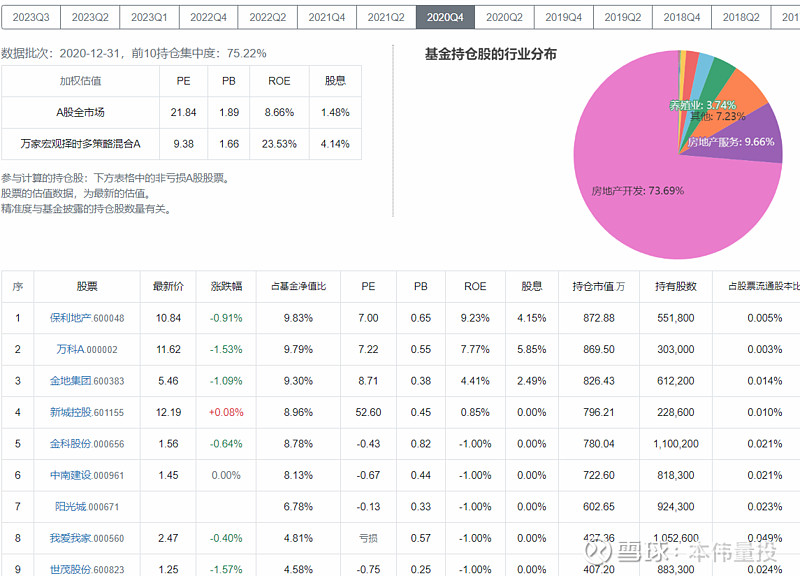Select the 2023Q1 period tab
This screenshot has width=800, height=576.
click(149, 17)
